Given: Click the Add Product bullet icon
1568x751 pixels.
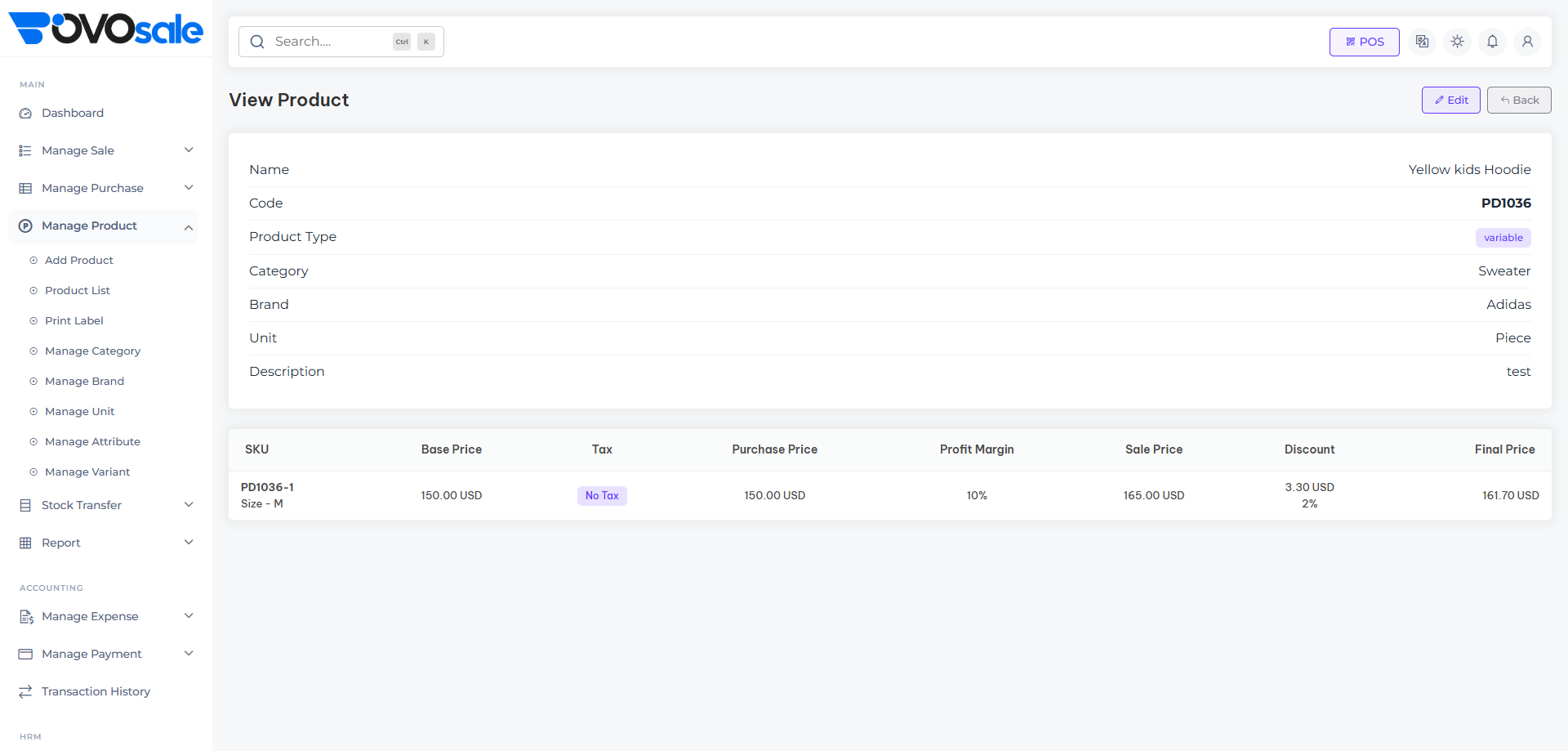Looking at the screenshot, I should point(33,261).
